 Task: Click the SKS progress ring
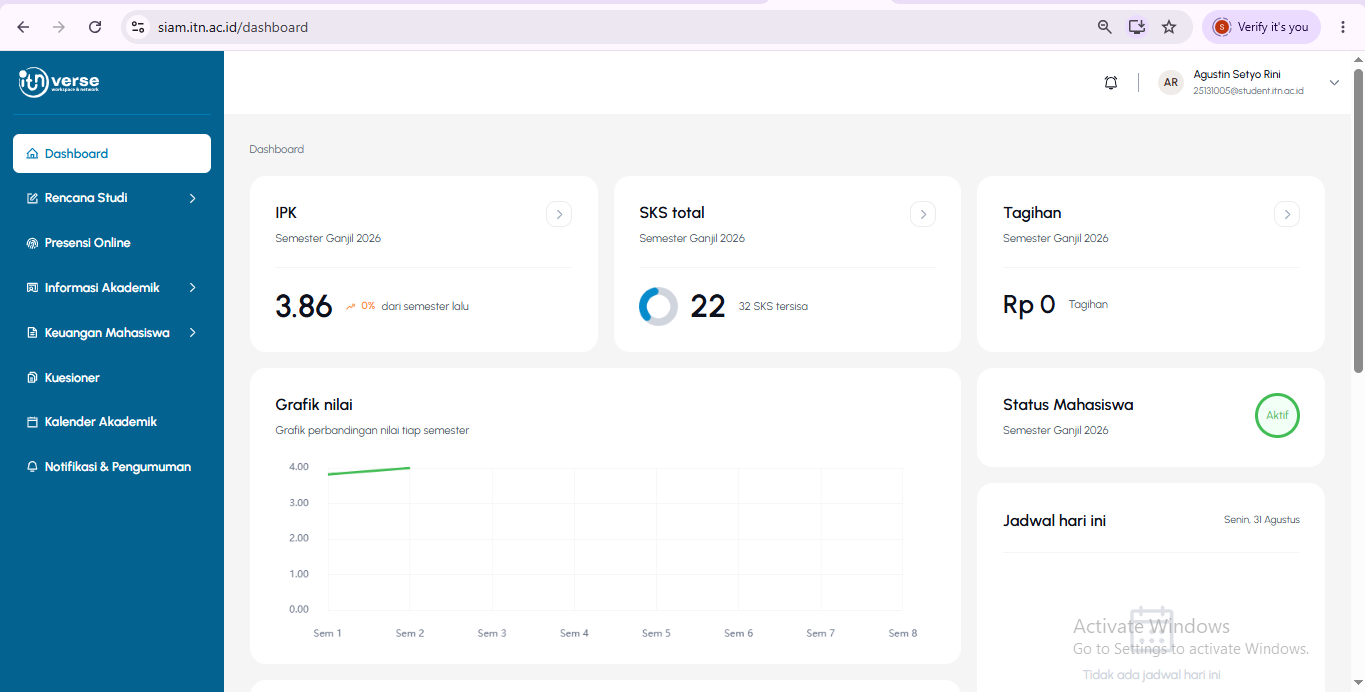(658, 306)
